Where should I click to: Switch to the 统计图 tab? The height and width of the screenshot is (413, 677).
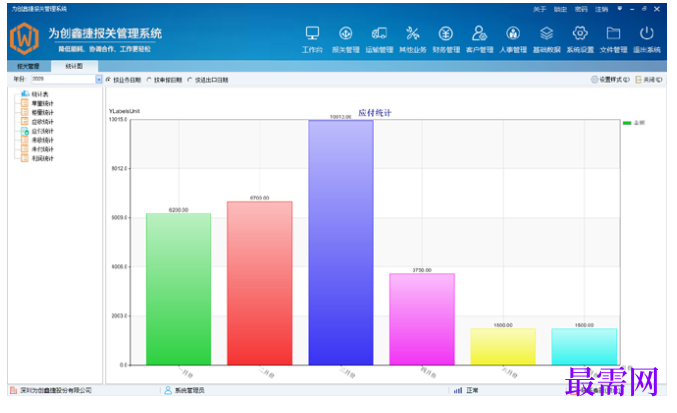(74, 66)
